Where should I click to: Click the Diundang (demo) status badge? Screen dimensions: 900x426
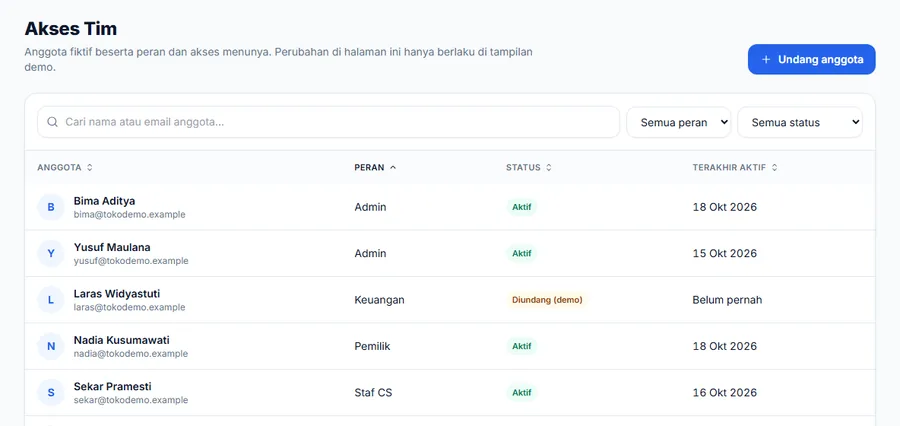click(547, 300)
